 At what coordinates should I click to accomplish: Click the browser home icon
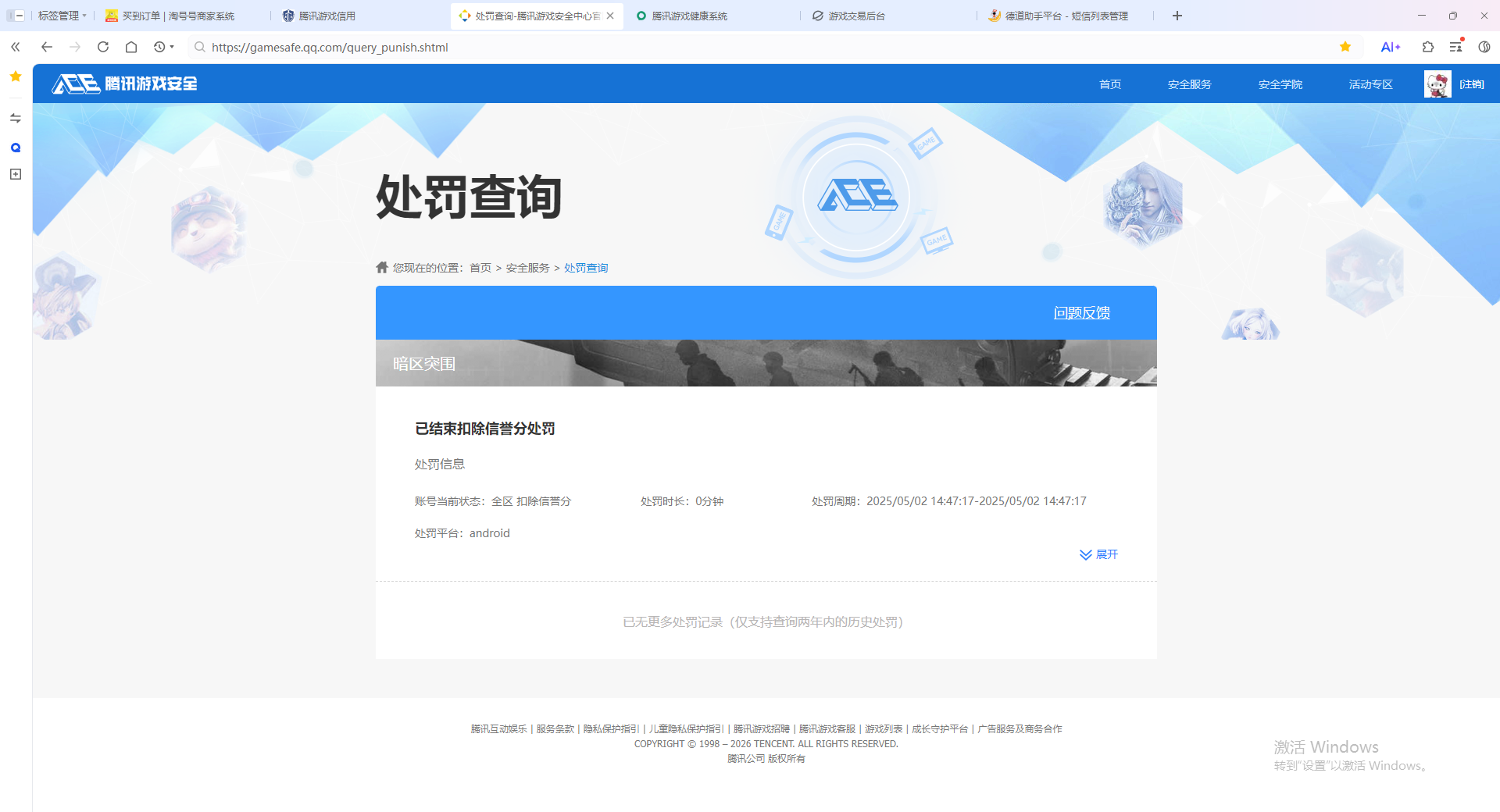click(131, 47)
